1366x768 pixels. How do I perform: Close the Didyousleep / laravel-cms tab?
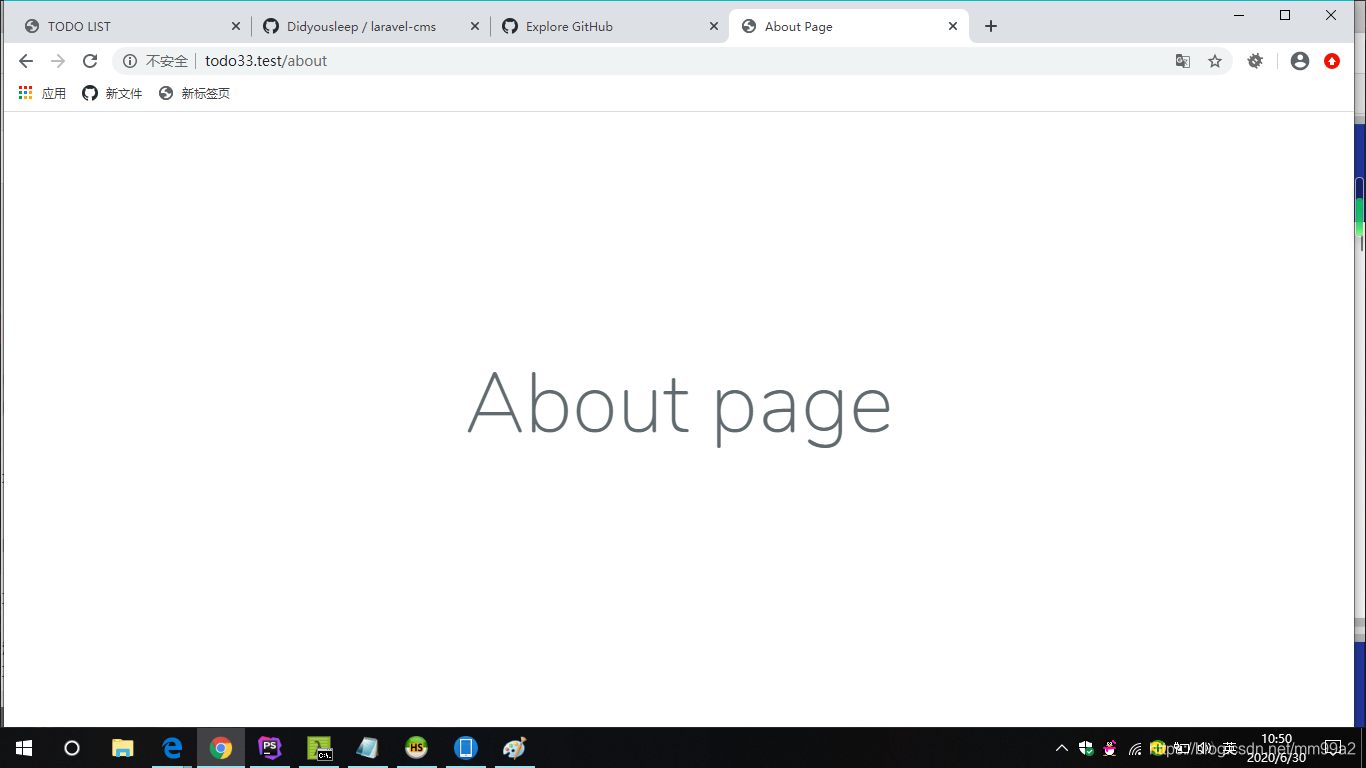coord(475,26)
